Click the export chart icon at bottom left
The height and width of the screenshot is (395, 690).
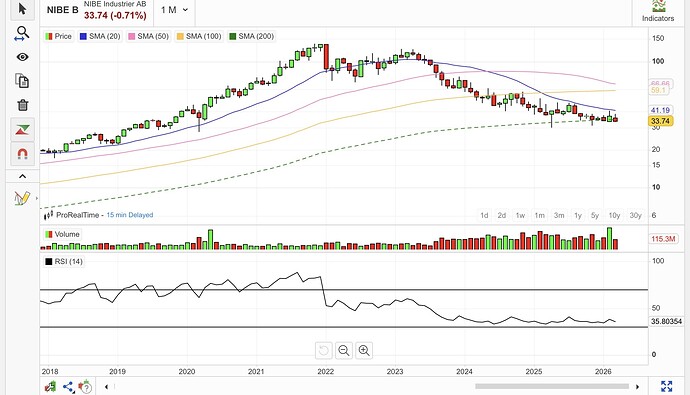pos(50,387)
